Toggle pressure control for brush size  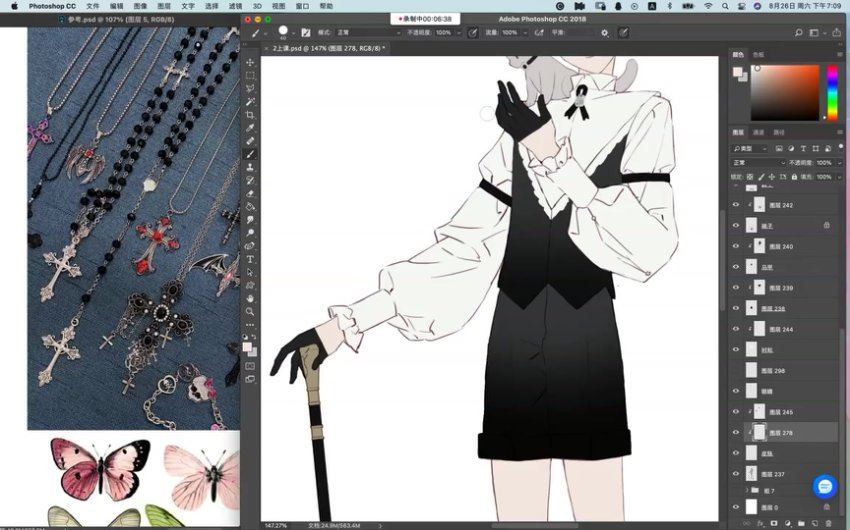point(624,33)
